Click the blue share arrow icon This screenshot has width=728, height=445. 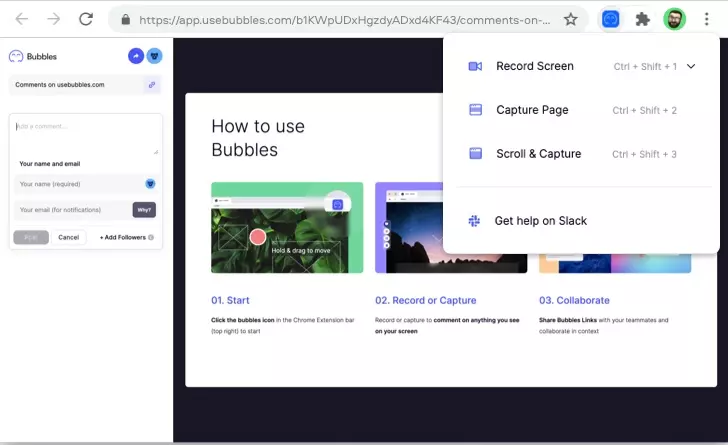[136, 56]
